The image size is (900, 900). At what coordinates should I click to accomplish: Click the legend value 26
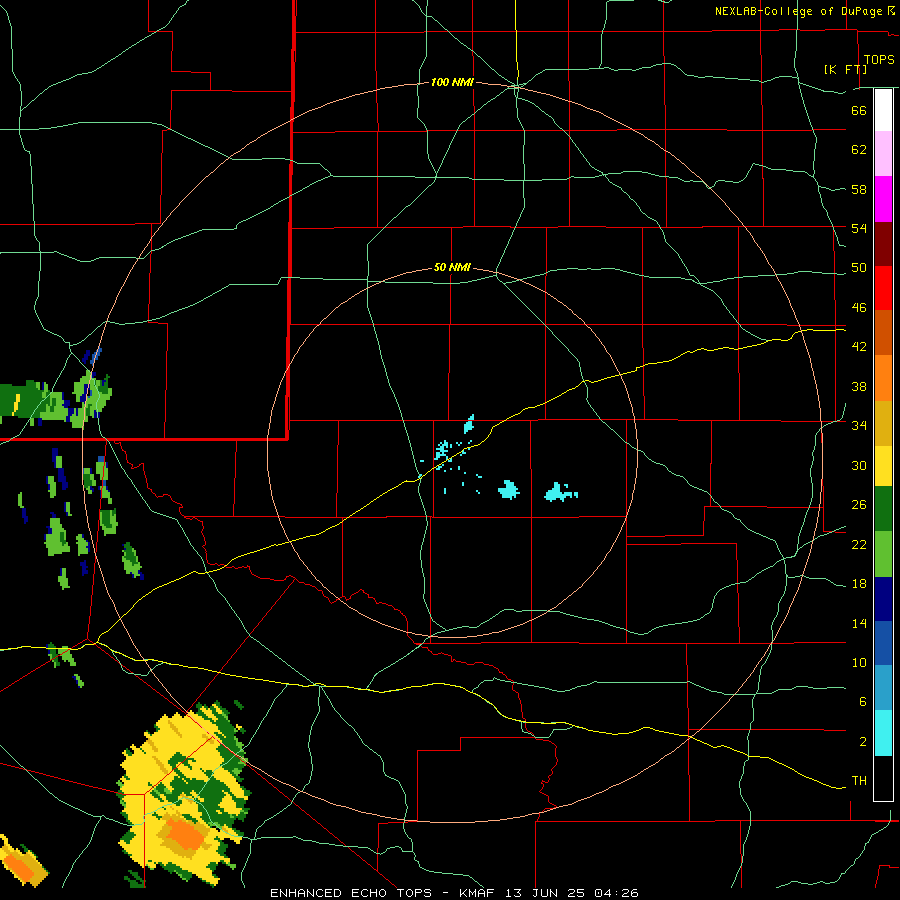[x=859, y=505]
